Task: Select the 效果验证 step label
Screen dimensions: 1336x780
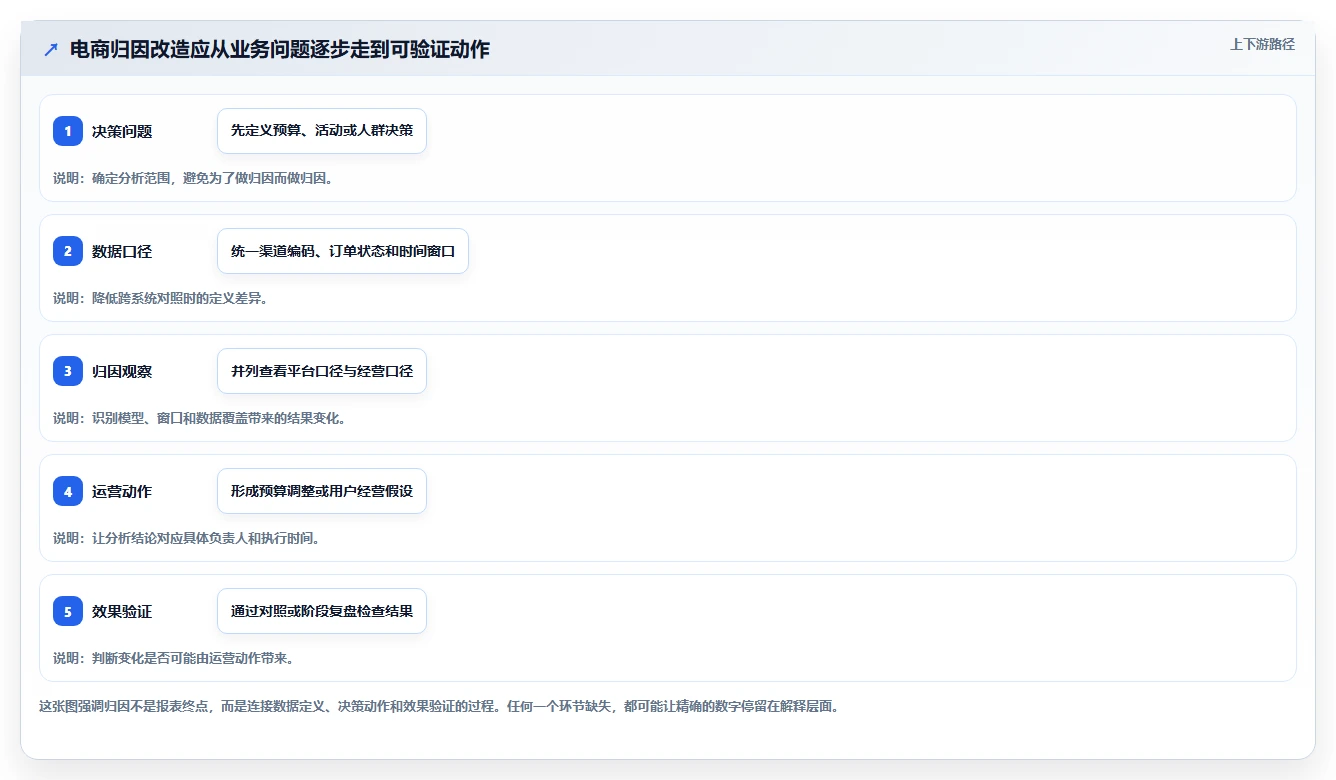Action: pyautogui.click(x=122, y=611)
